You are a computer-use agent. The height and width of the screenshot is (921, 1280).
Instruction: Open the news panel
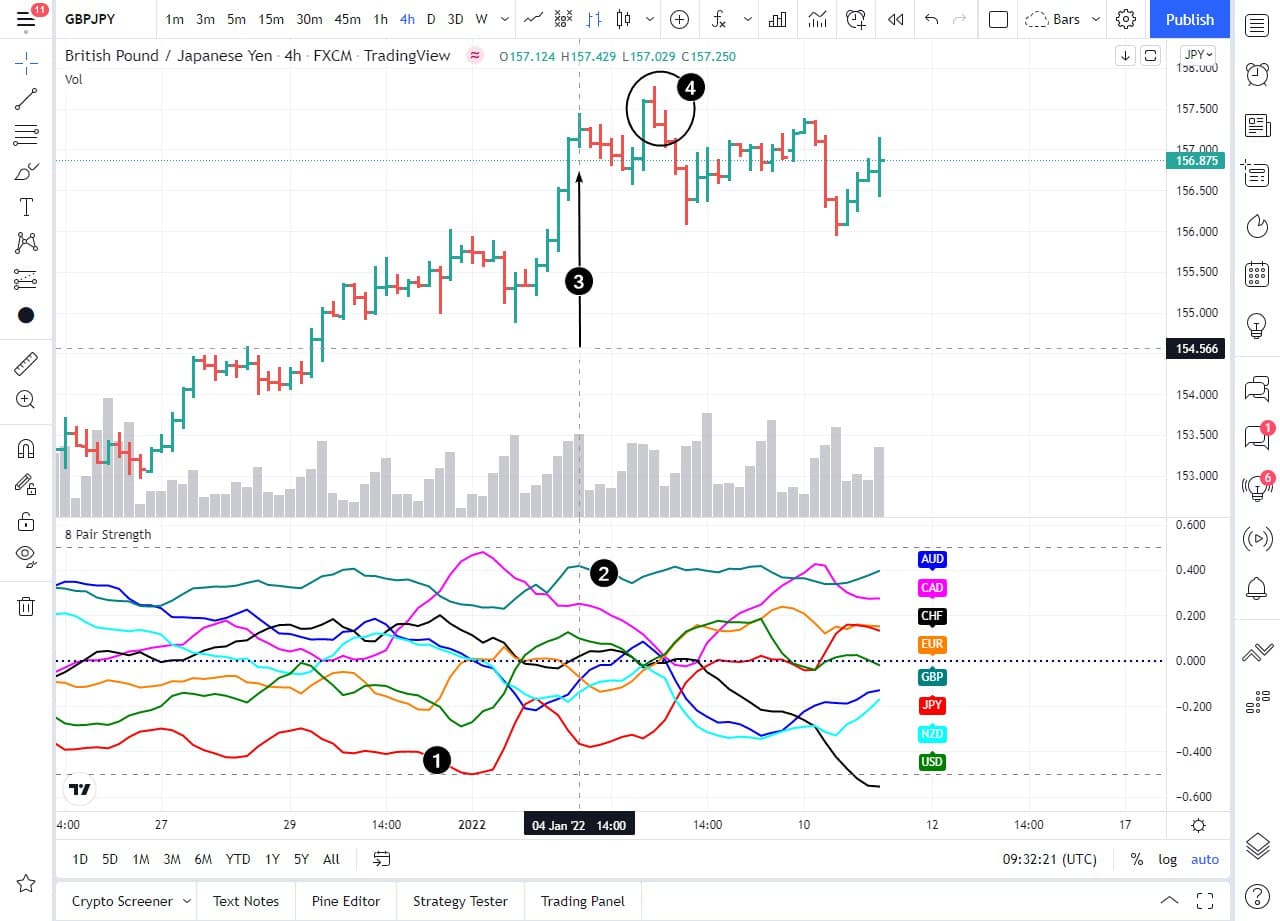pyautogui.click(x=1257, y=125)
